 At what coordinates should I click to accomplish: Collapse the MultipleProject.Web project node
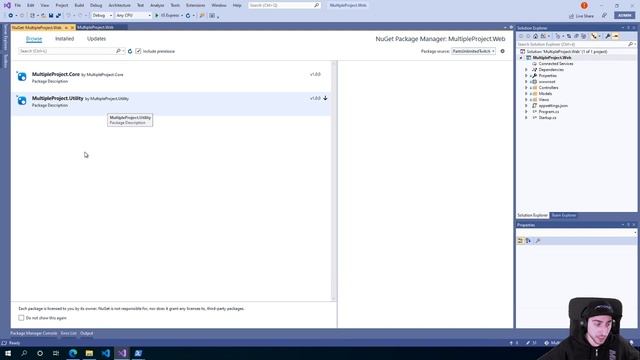click(521, 58)
